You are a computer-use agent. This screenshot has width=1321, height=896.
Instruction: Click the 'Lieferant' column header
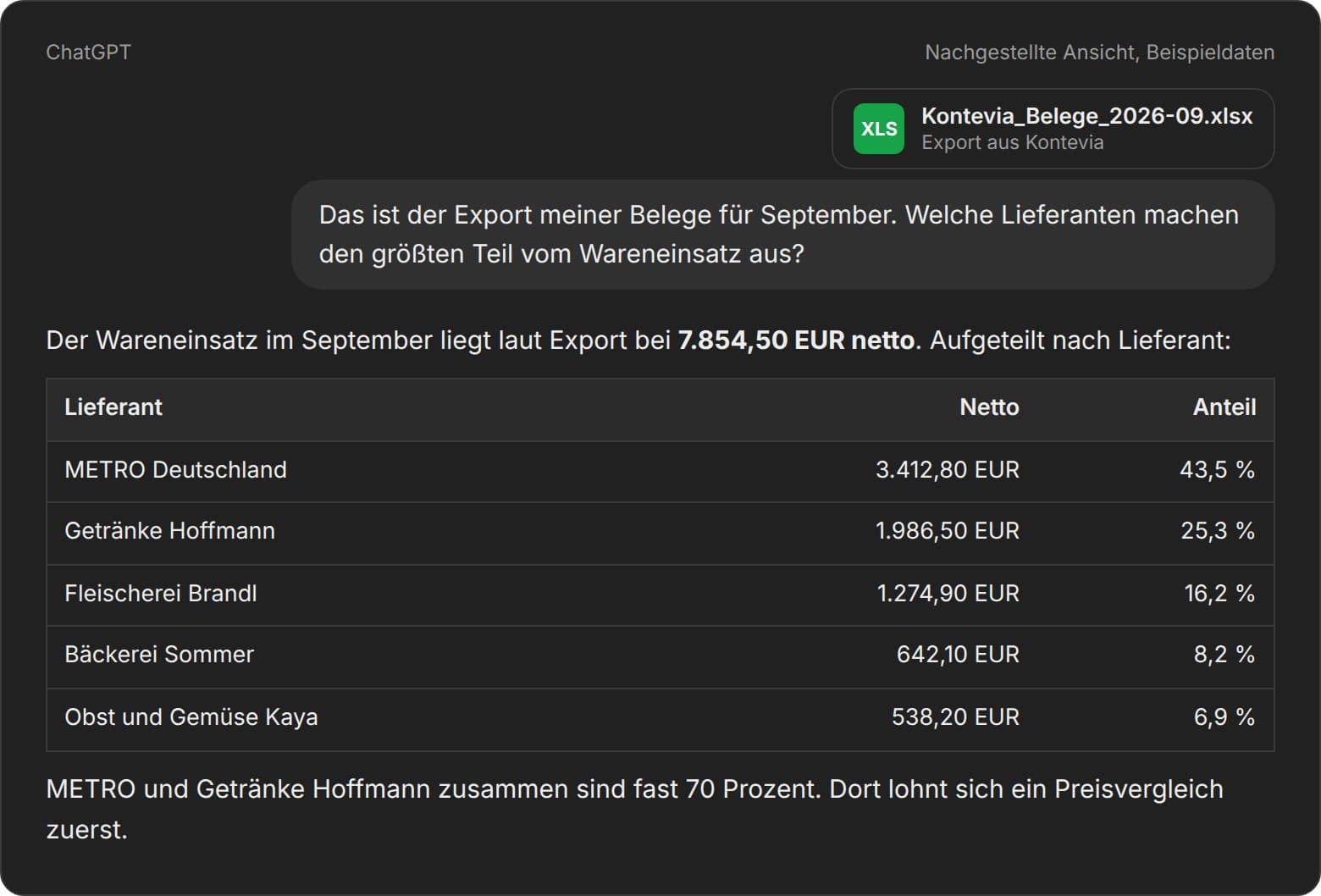click(113, 407)
